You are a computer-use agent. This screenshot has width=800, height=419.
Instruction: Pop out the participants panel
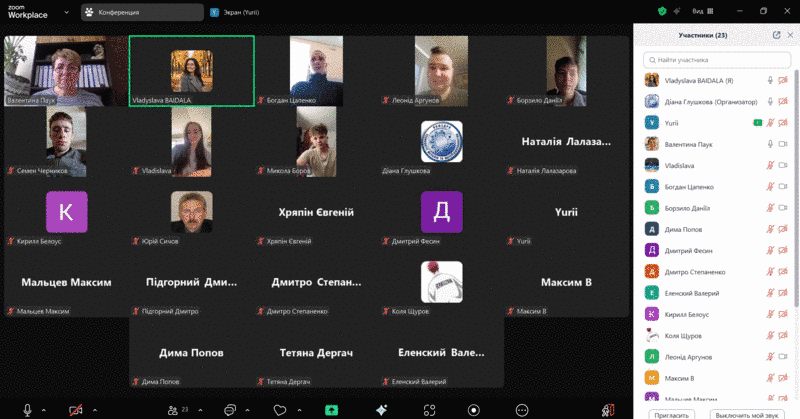tap(776, 35)
